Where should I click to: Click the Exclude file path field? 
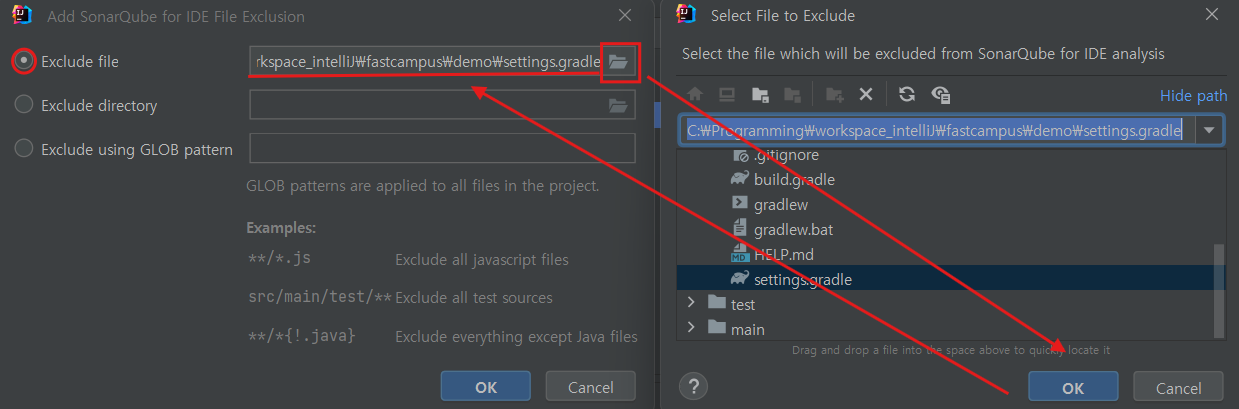coord(426,62)
